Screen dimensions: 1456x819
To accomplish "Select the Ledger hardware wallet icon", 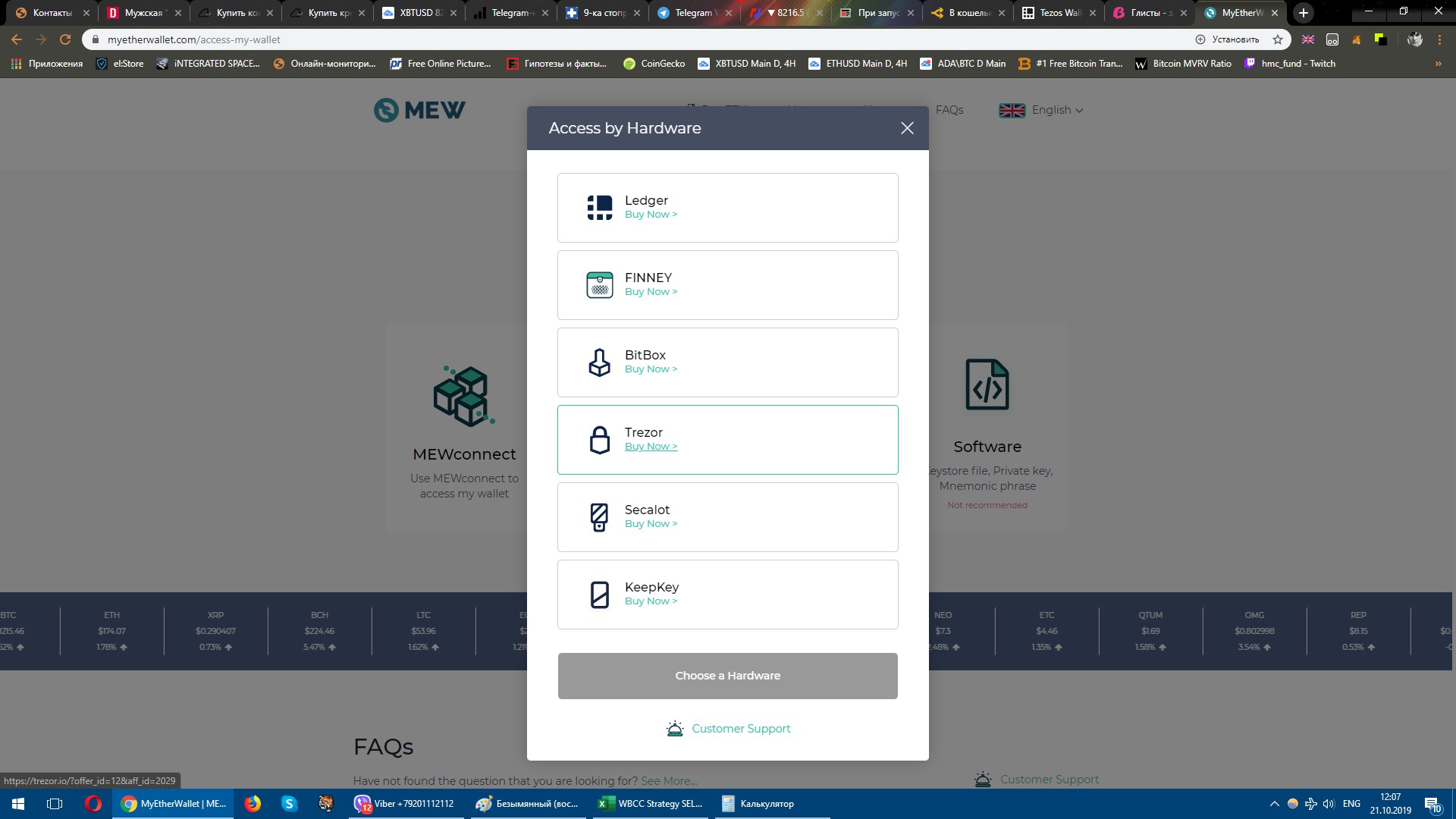I will (599, 208).
